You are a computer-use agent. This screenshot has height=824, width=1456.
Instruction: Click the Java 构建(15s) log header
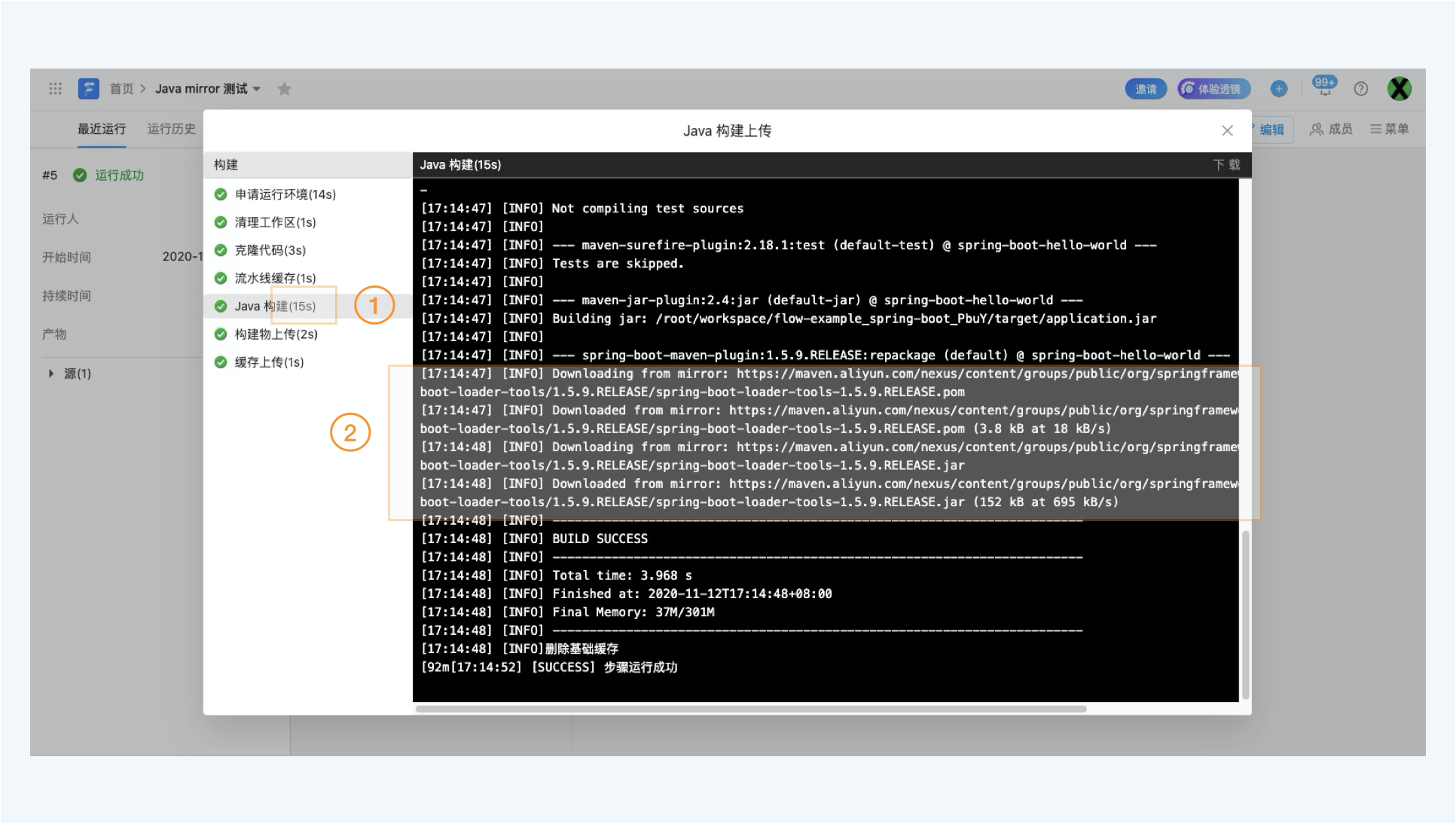click(x=460, y=165)
